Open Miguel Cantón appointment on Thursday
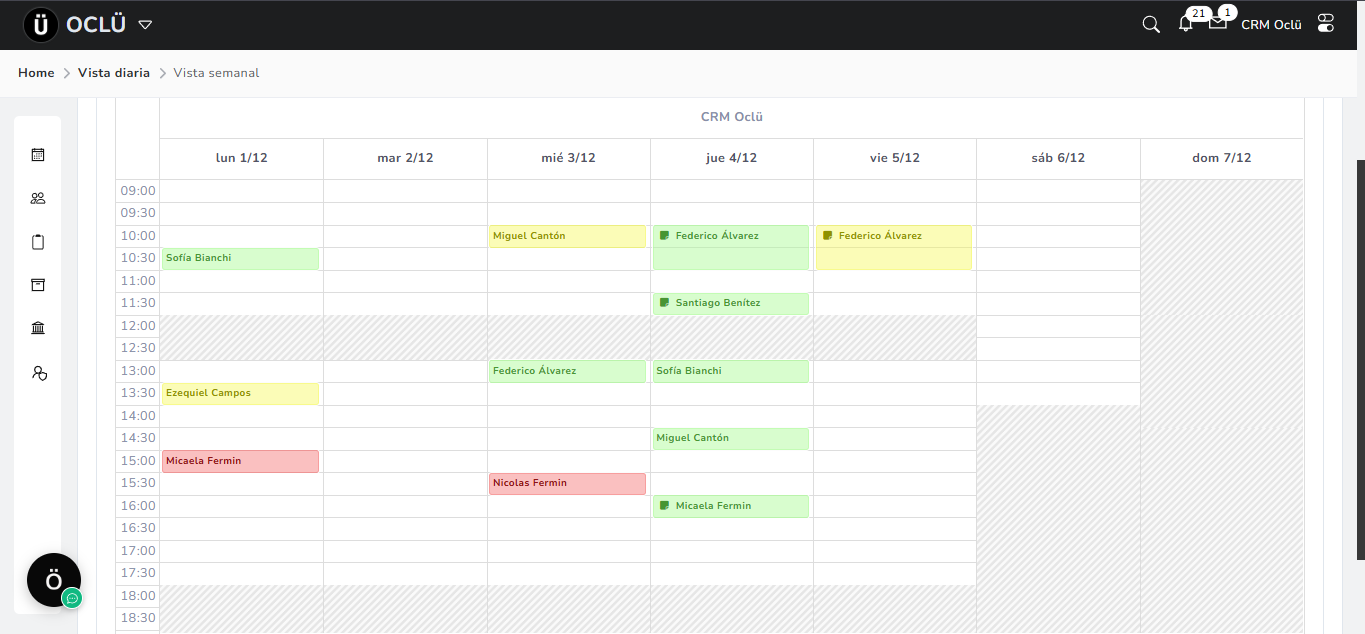This screenshot has height=634, width=1365. pyautogui.click(x=731, y=439)
